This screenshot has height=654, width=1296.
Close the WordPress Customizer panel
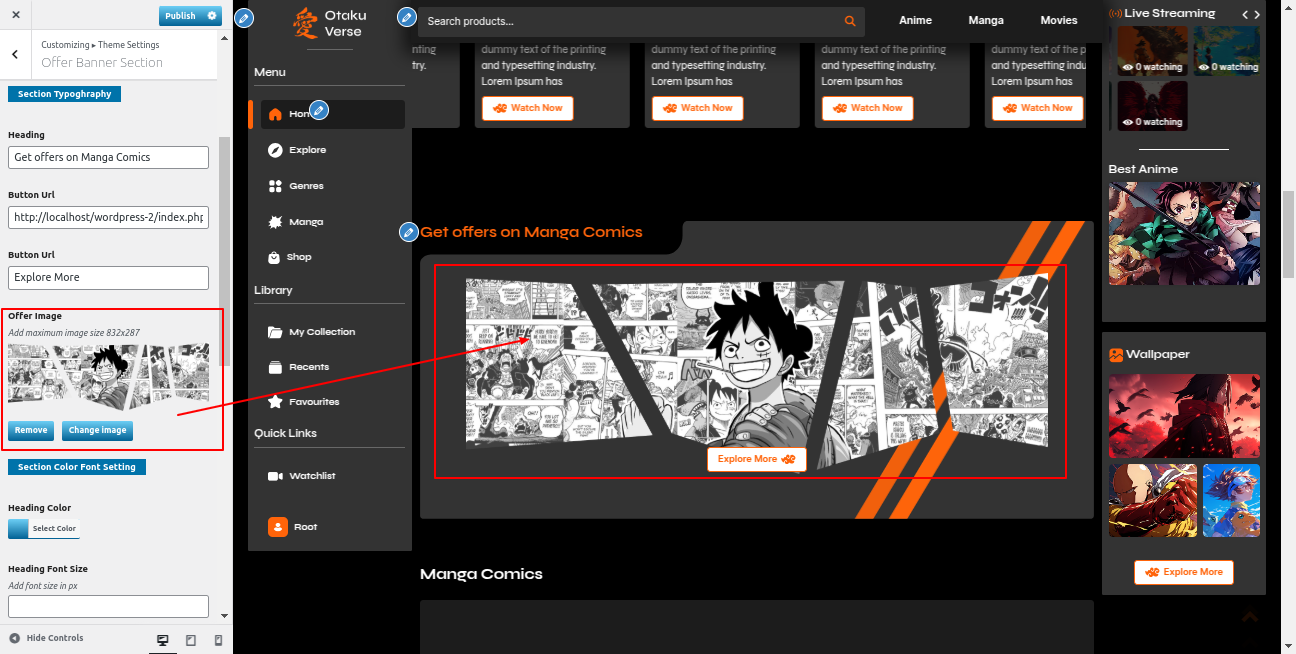[x=16, y=15]
